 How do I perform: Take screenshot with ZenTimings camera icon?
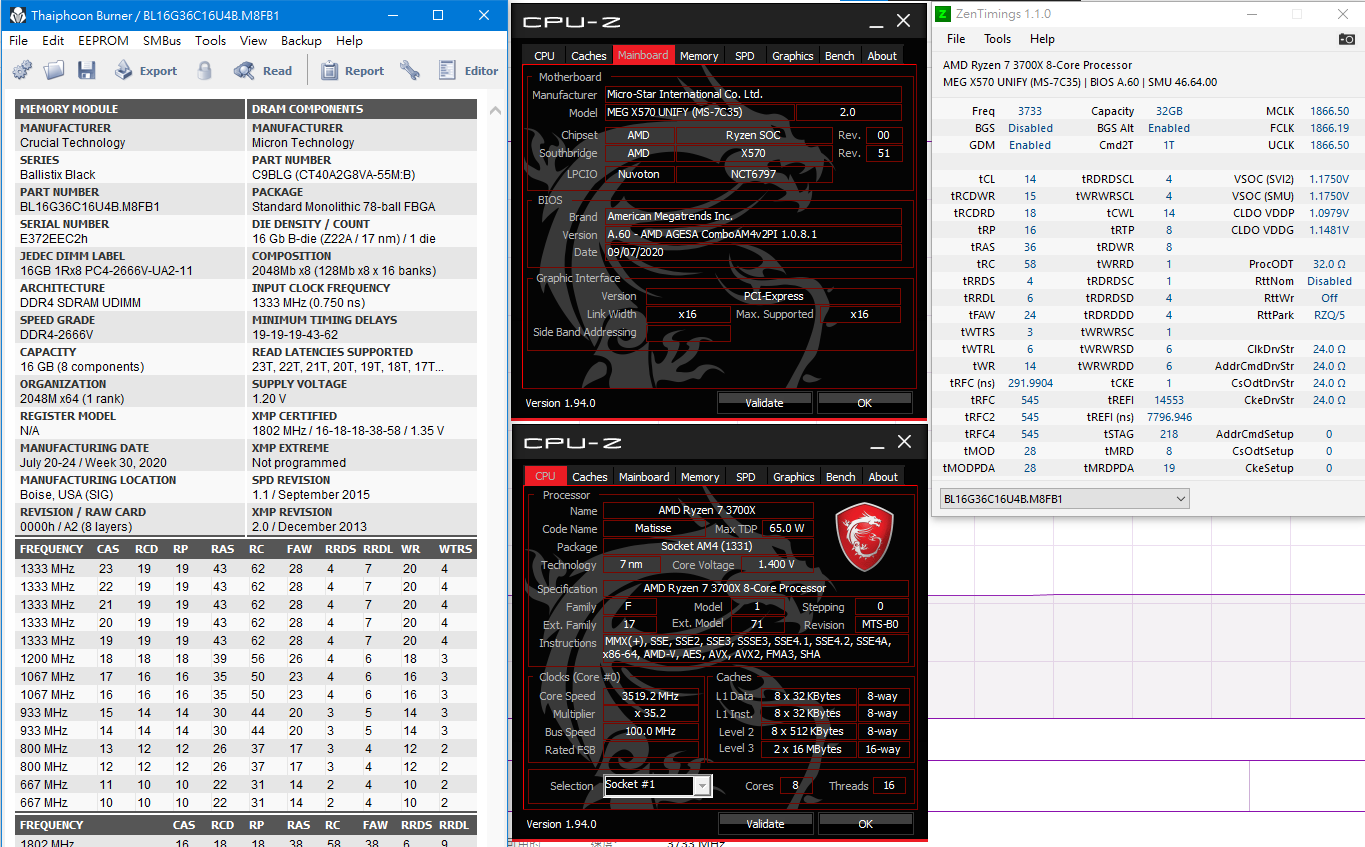click(x=1347, y=39)
